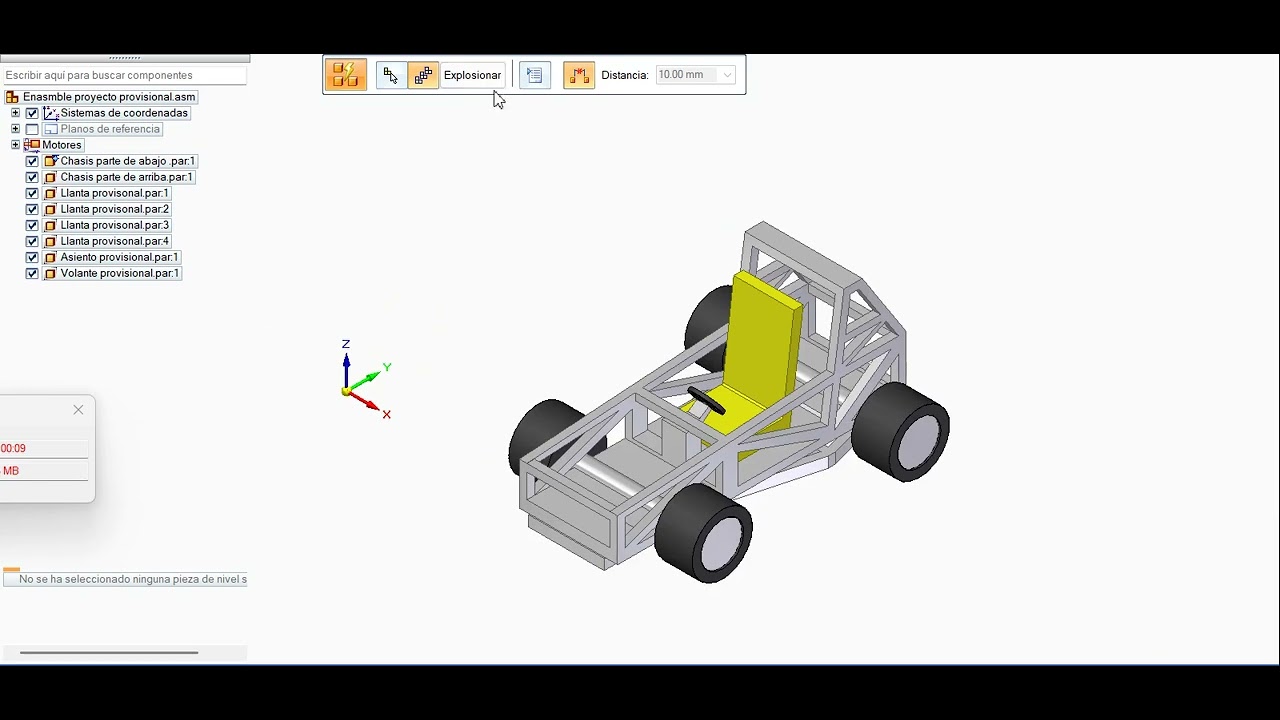Click the XYZ orientation triad
Screen dimensions: 1280x720
pyautogui.click(x=365, y=380)
